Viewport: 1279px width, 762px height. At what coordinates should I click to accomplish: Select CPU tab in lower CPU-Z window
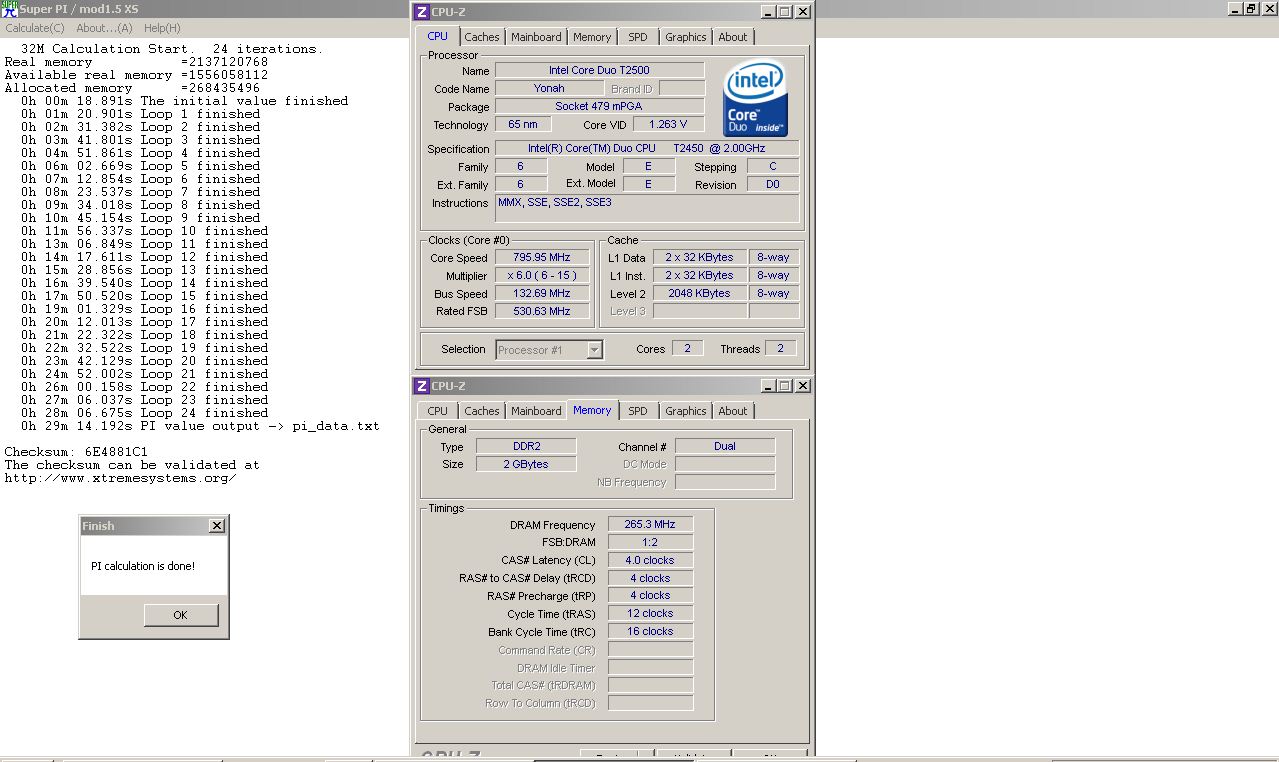coord(438,411)
